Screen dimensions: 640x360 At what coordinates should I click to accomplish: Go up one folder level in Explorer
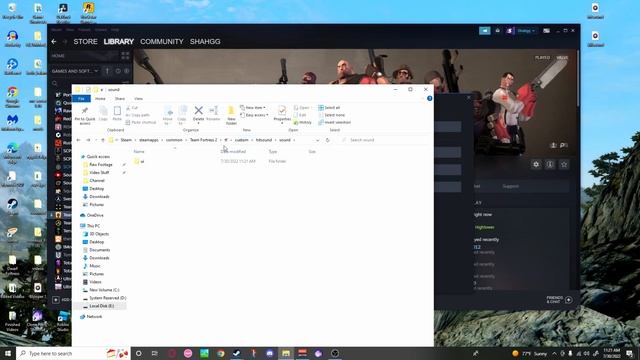[103, 140]
